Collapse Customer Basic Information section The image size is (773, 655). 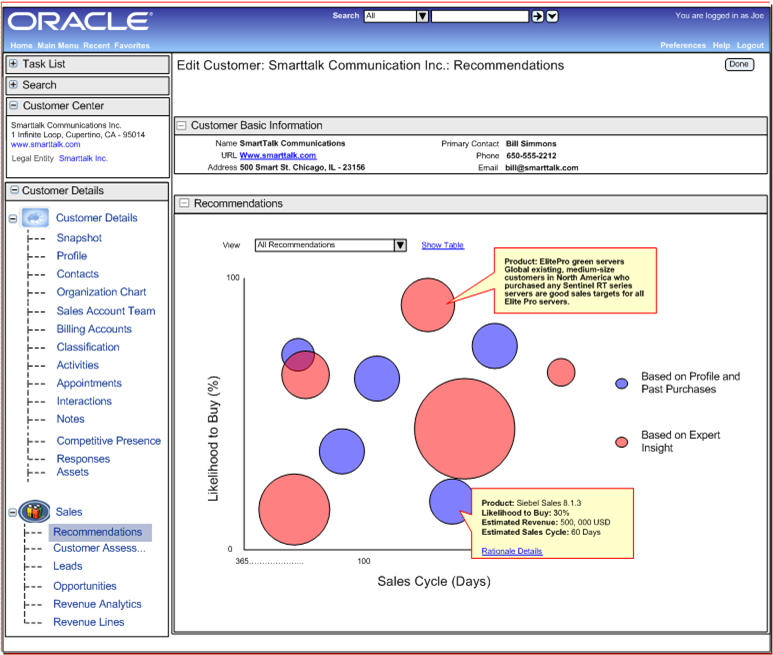coord(181,125)
